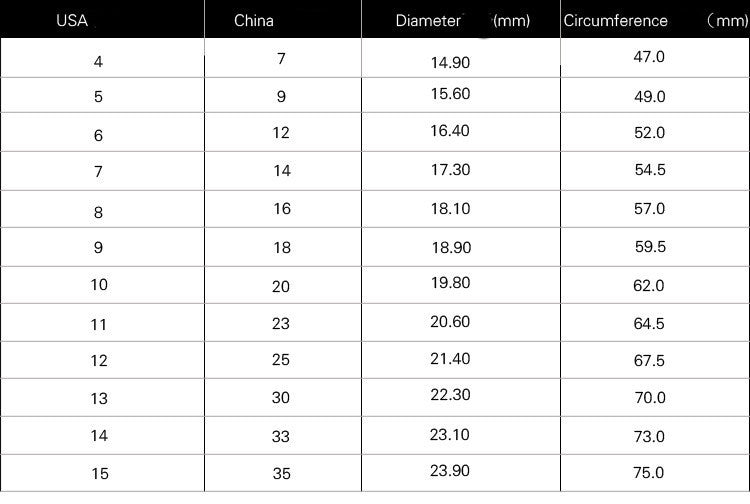This screenshot has height=504, width=750.
Task: Select the 14.90 diameter cell
Action: coord(450,62)
